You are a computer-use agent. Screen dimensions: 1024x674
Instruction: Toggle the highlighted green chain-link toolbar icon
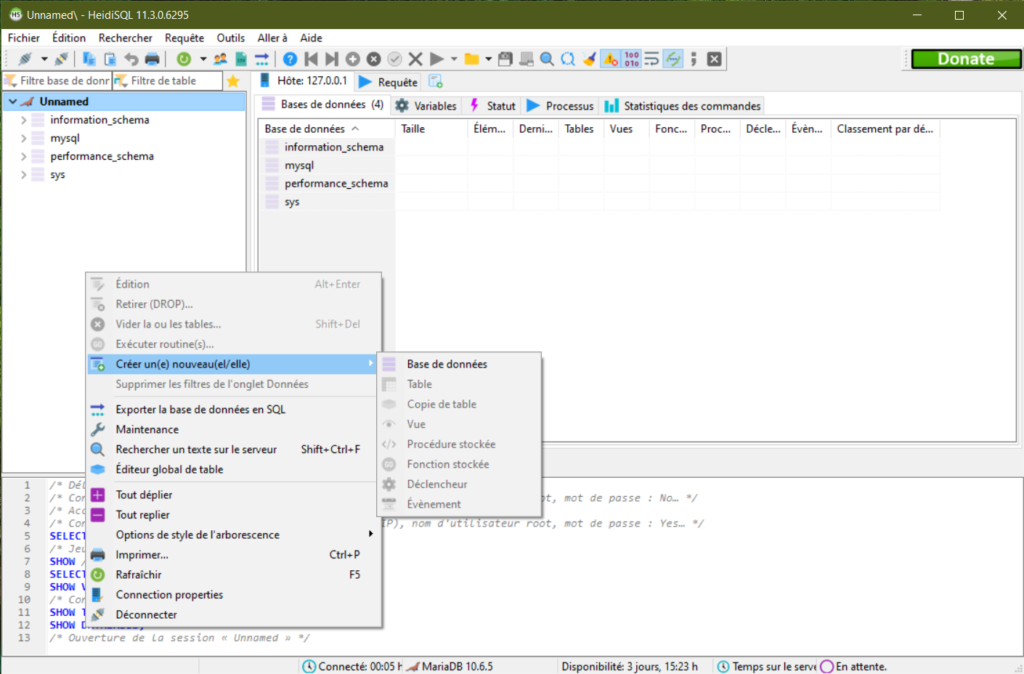click(x=673, y=59)
